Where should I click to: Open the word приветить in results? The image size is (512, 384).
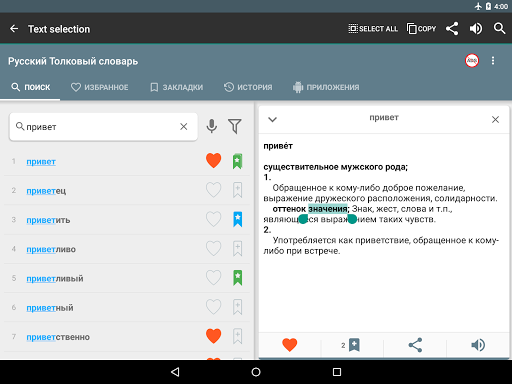pos(48,220)
